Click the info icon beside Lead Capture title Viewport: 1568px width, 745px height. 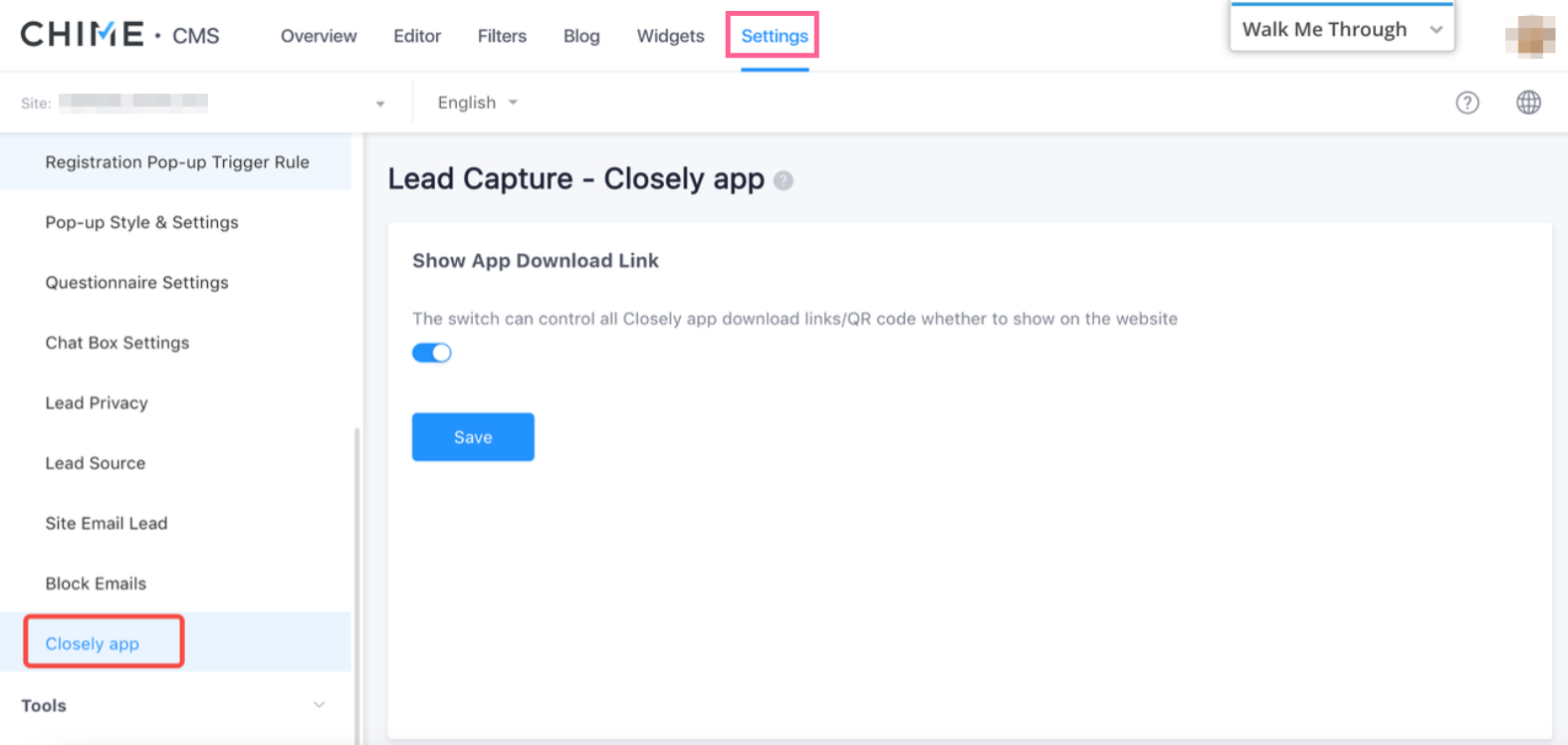pyautogui.click(x=784, y=180)
